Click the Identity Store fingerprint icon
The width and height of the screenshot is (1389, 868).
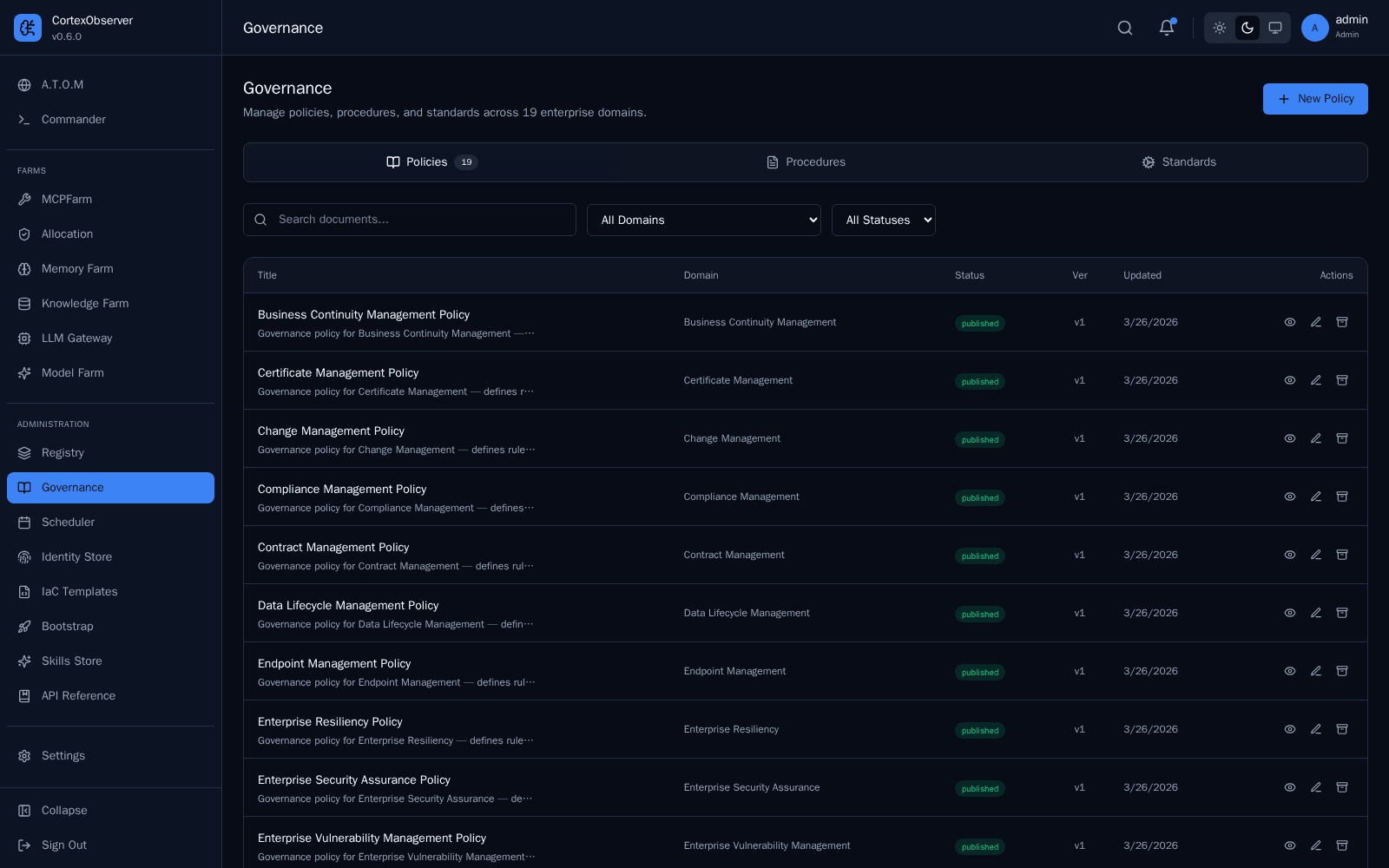point(24,557)
